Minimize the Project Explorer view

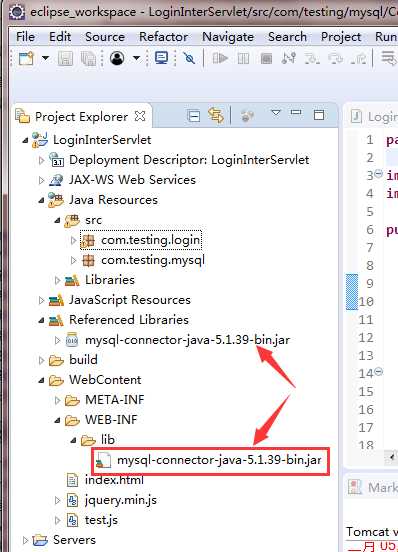coord(296,112)
